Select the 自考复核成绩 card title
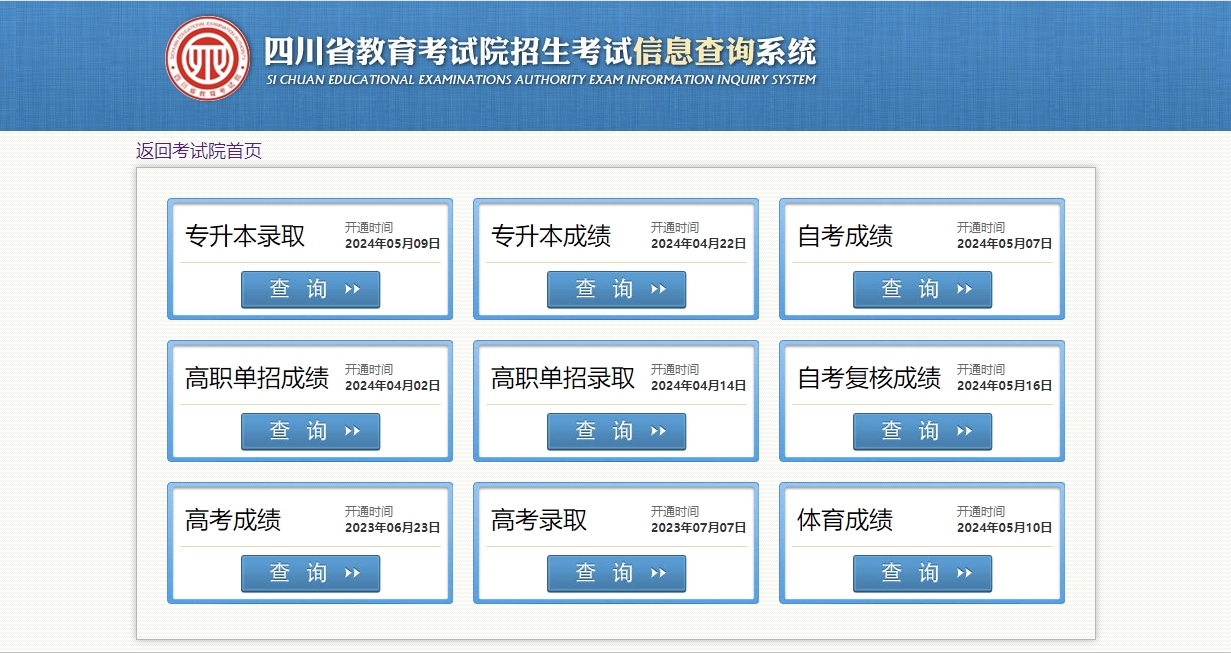 coord(869,378)
